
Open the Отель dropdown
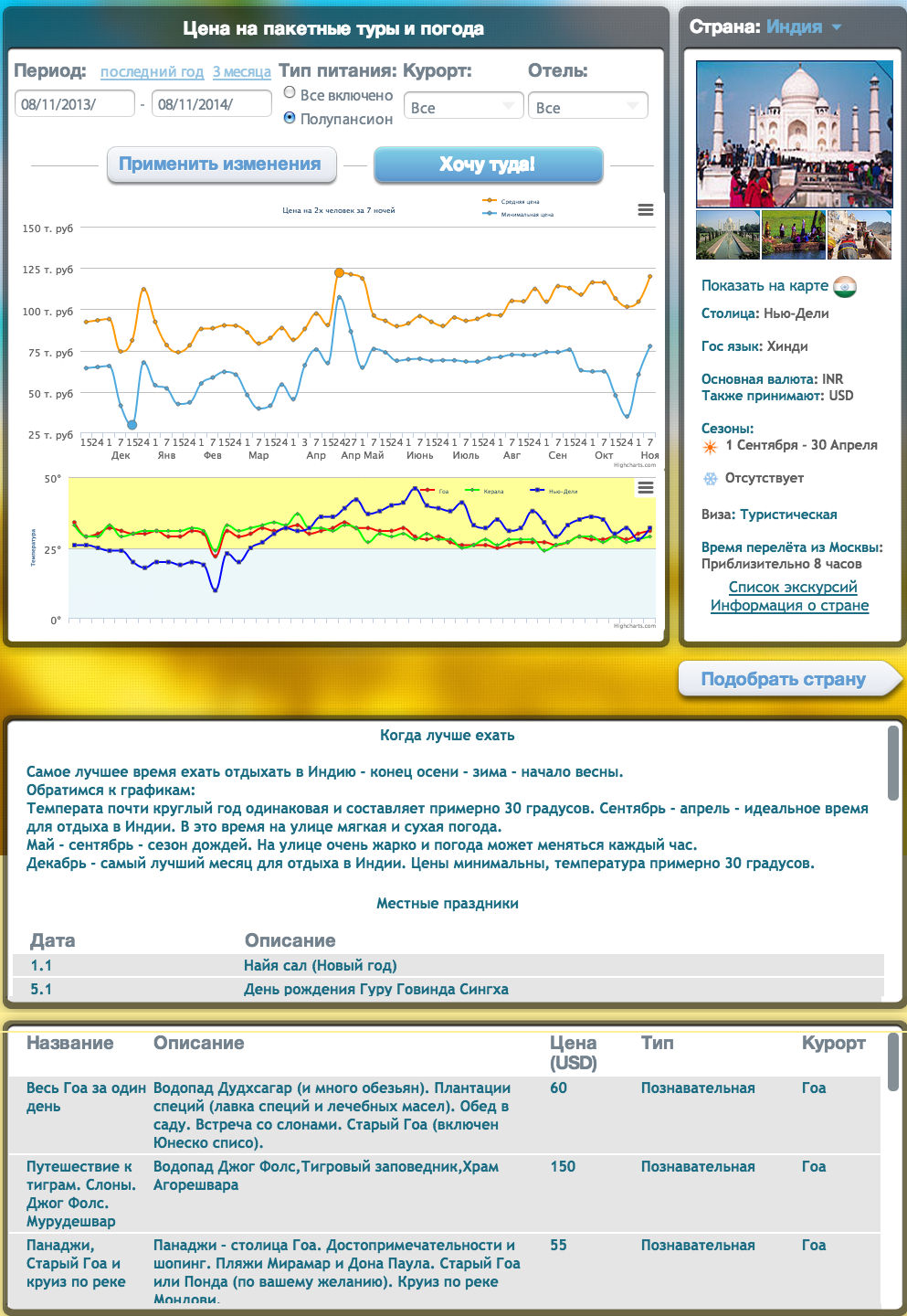587,107
